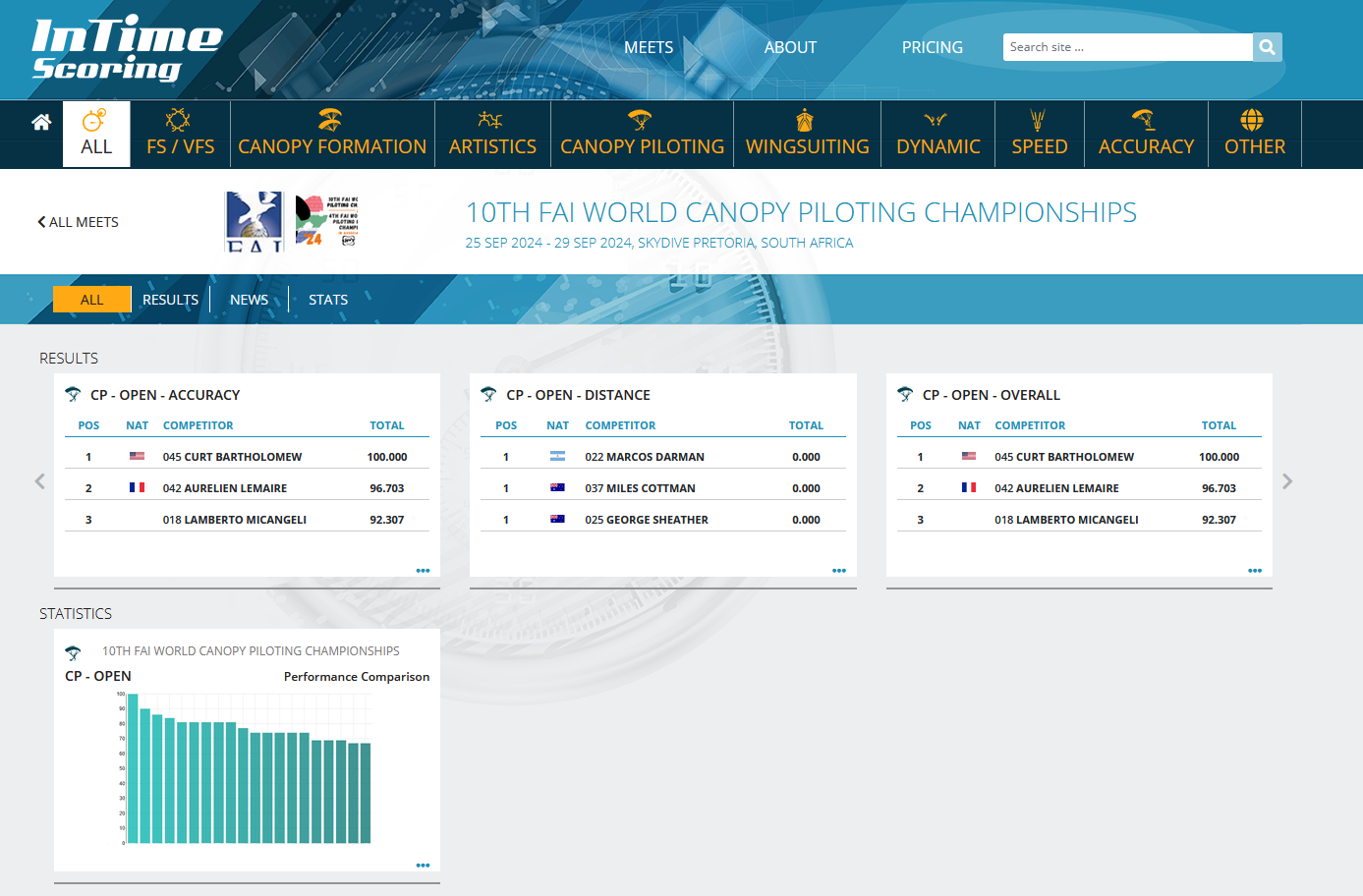Click 045 Curt Bartholomew in the Overall table
This screenshot has height=896, width=1363.
point(1064,457)
